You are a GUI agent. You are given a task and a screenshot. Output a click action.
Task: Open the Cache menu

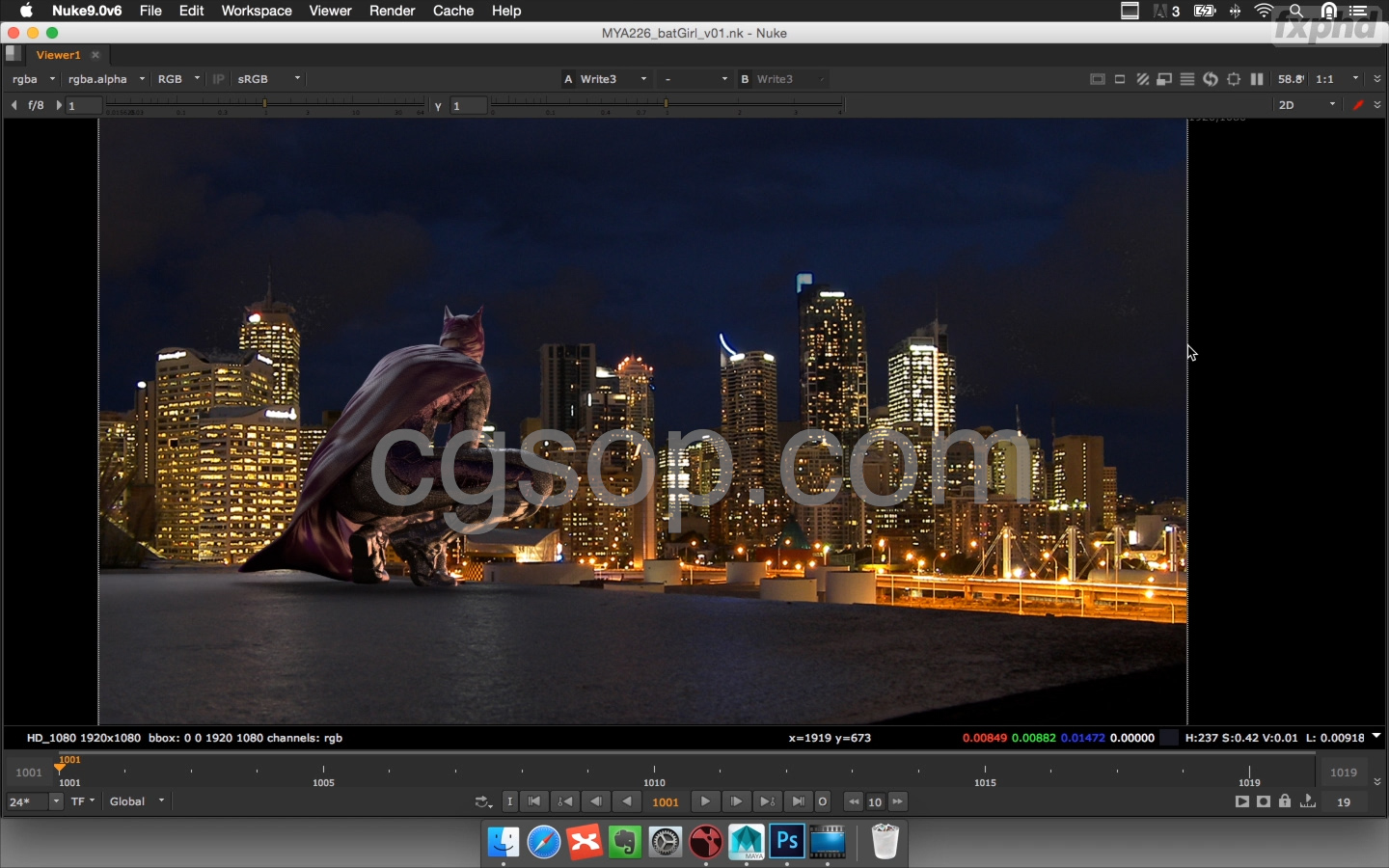(x=453, y=11)
